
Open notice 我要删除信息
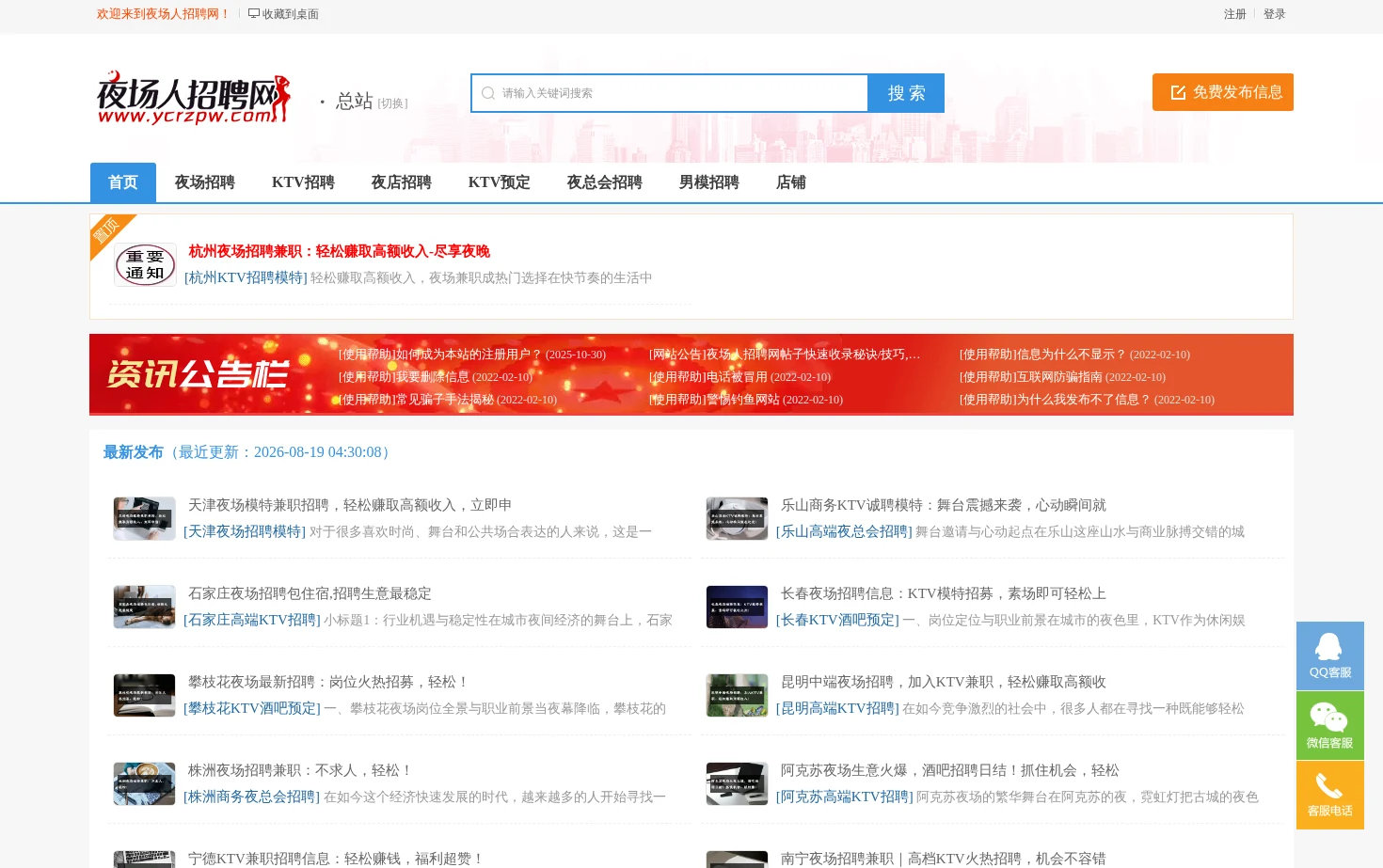(x=435, y=377)
